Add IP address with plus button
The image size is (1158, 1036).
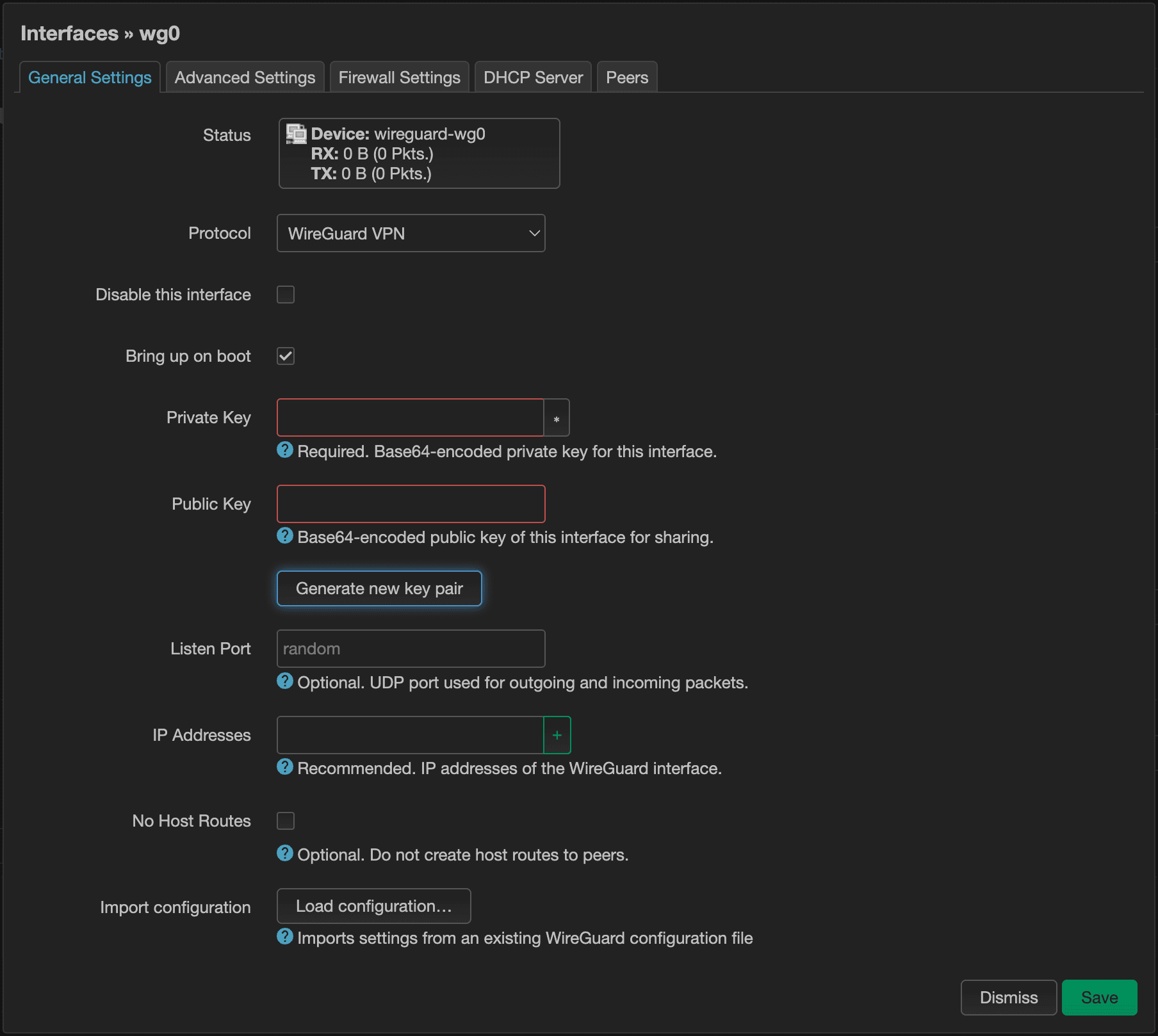557,735
